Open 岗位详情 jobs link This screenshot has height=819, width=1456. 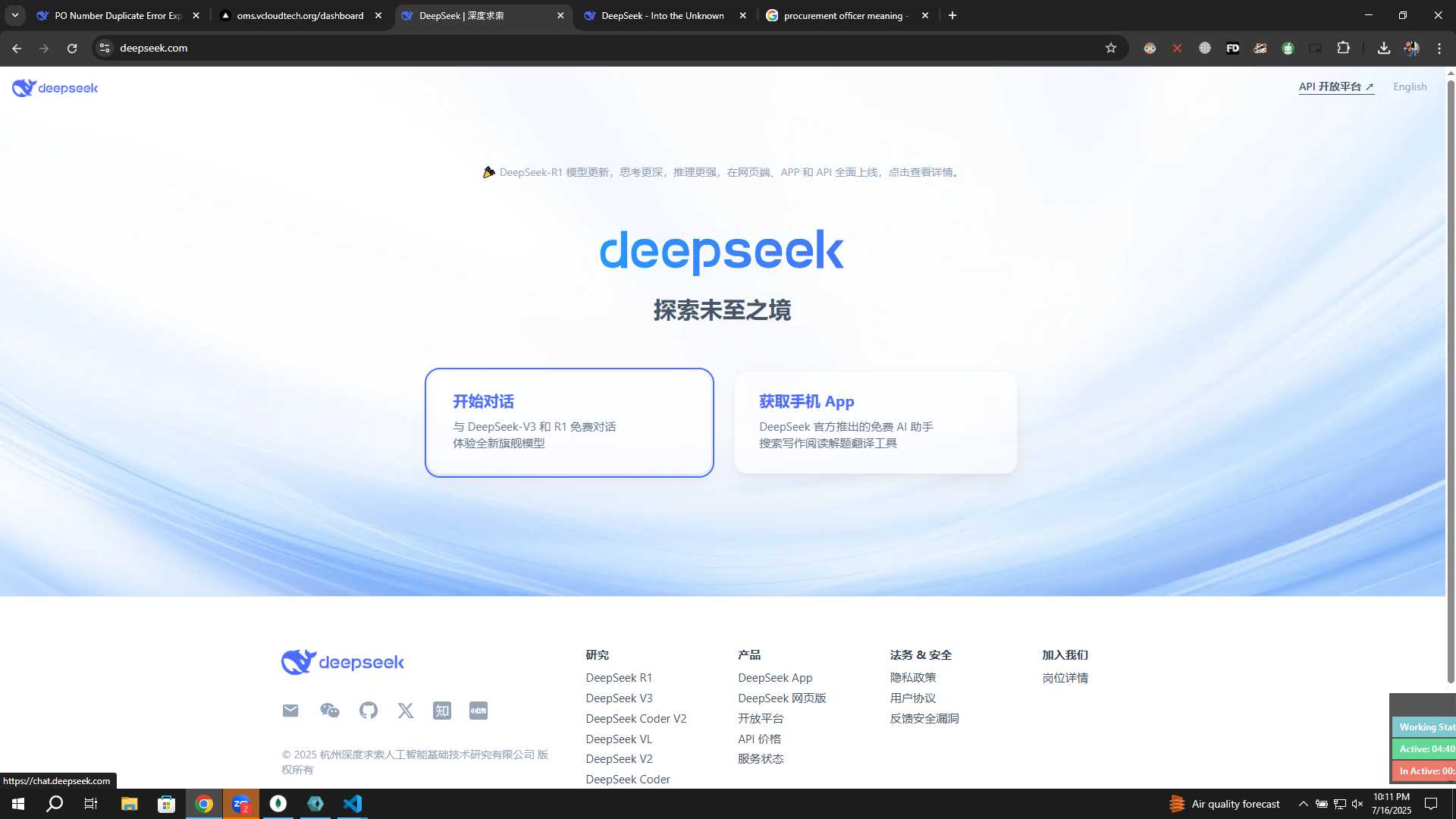tap(1065, 678)
